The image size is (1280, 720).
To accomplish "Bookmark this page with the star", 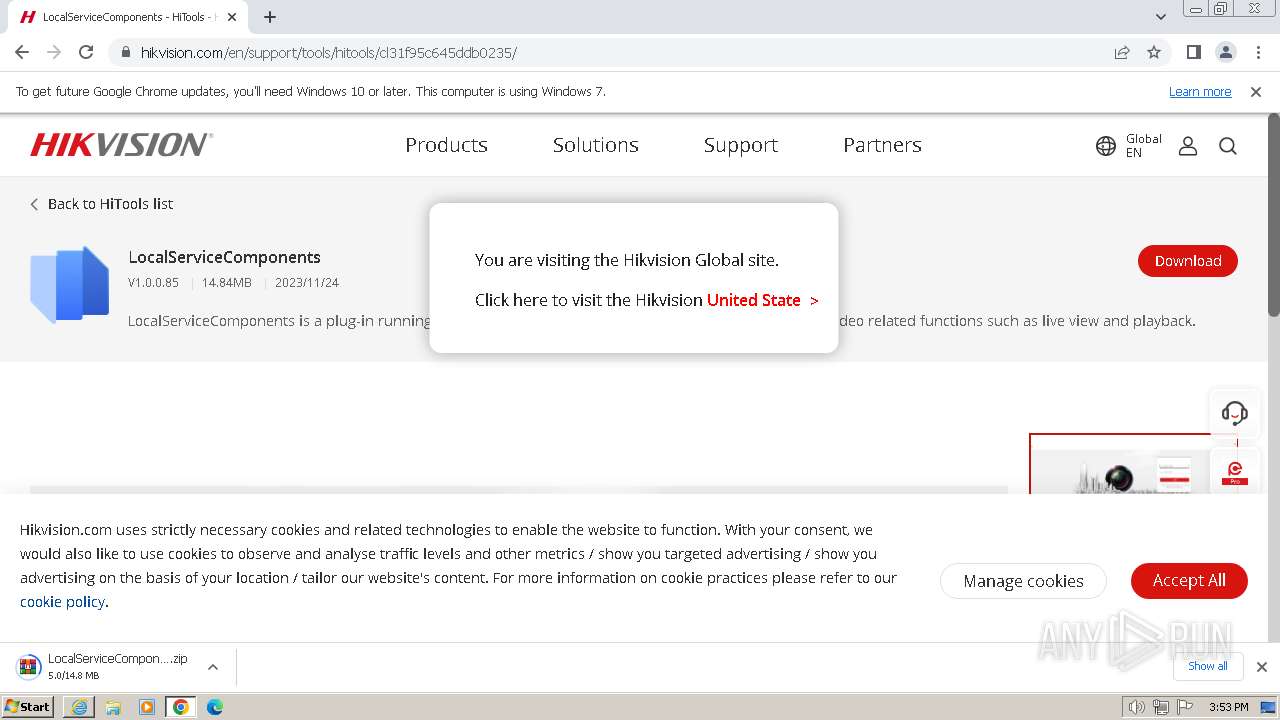I will [x=1154, y=52].
